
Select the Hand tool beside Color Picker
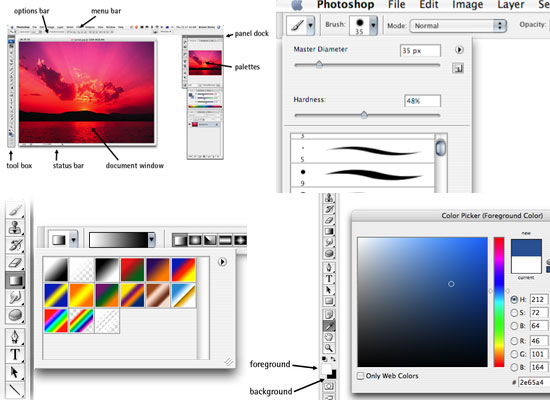click(329, 337)
